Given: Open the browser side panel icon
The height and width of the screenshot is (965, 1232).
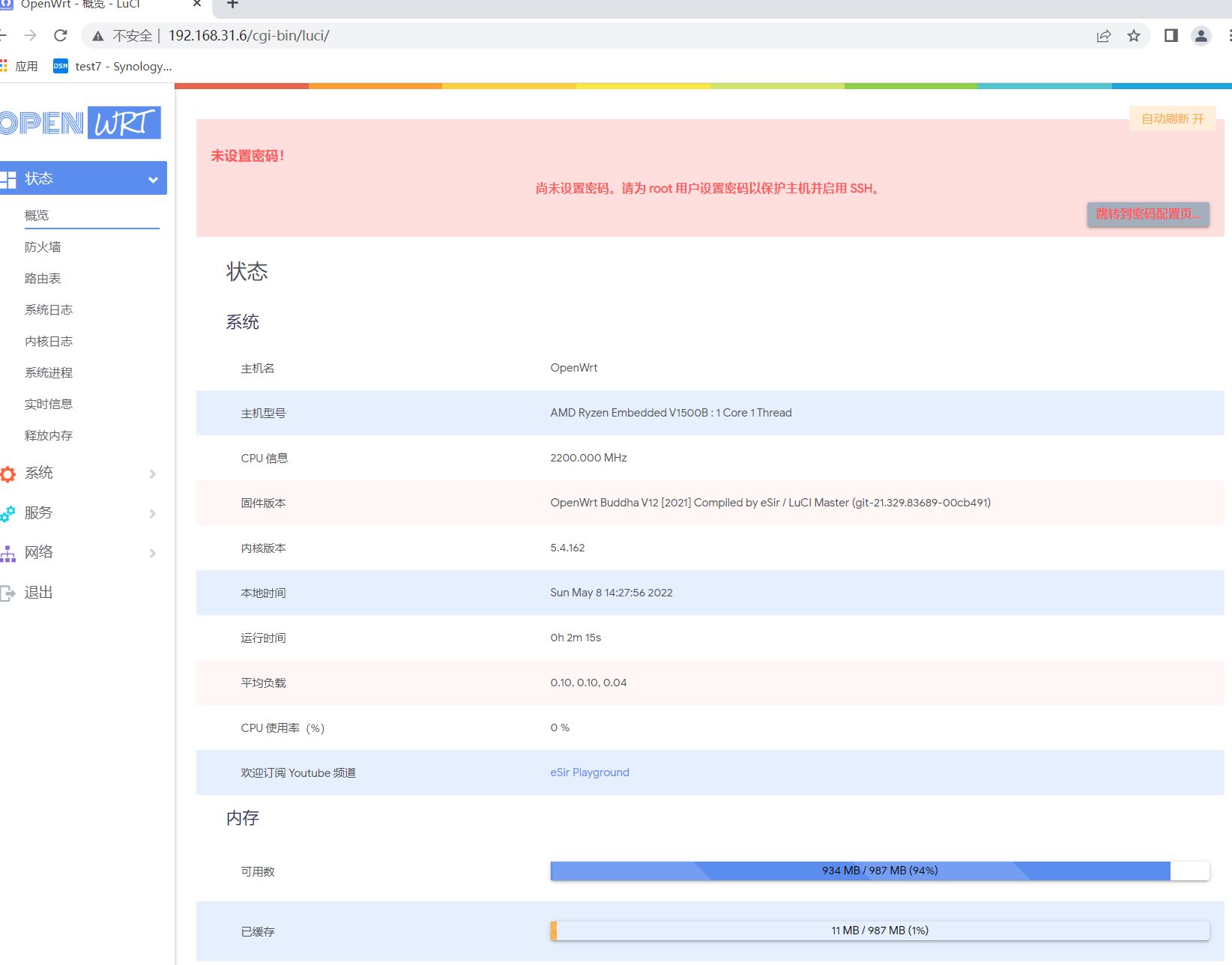Looking at the screenshot, I should coord(1171,35).
